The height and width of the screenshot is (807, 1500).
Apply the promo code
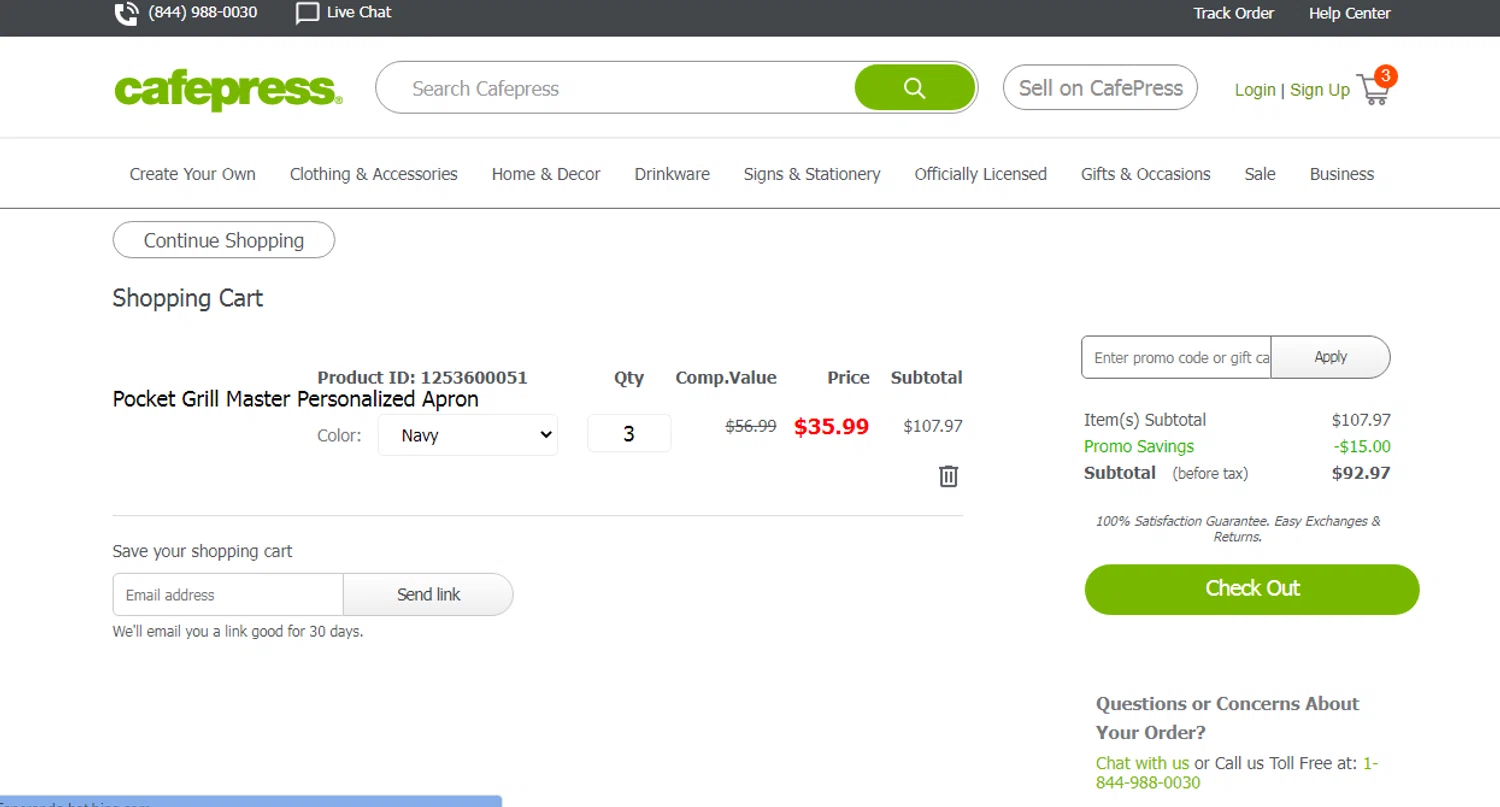[x=1330, y=357]
